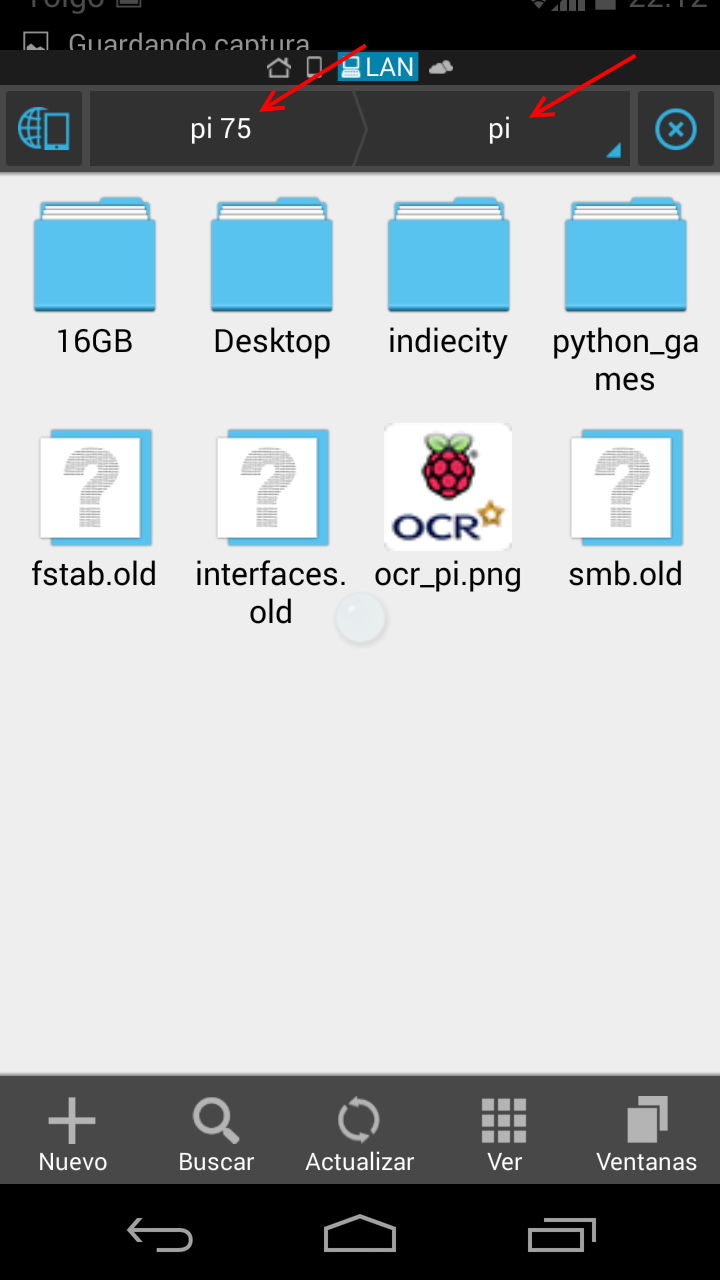This screenshot has width=720, height=1280.
Task: Go to the "pi 75" path segment
Action: click(221, 129)
